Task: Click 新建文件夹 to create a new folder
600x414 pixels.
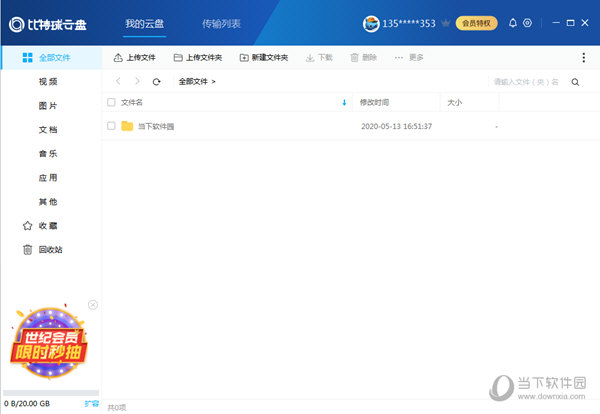Action: click(x=264, y=58)
